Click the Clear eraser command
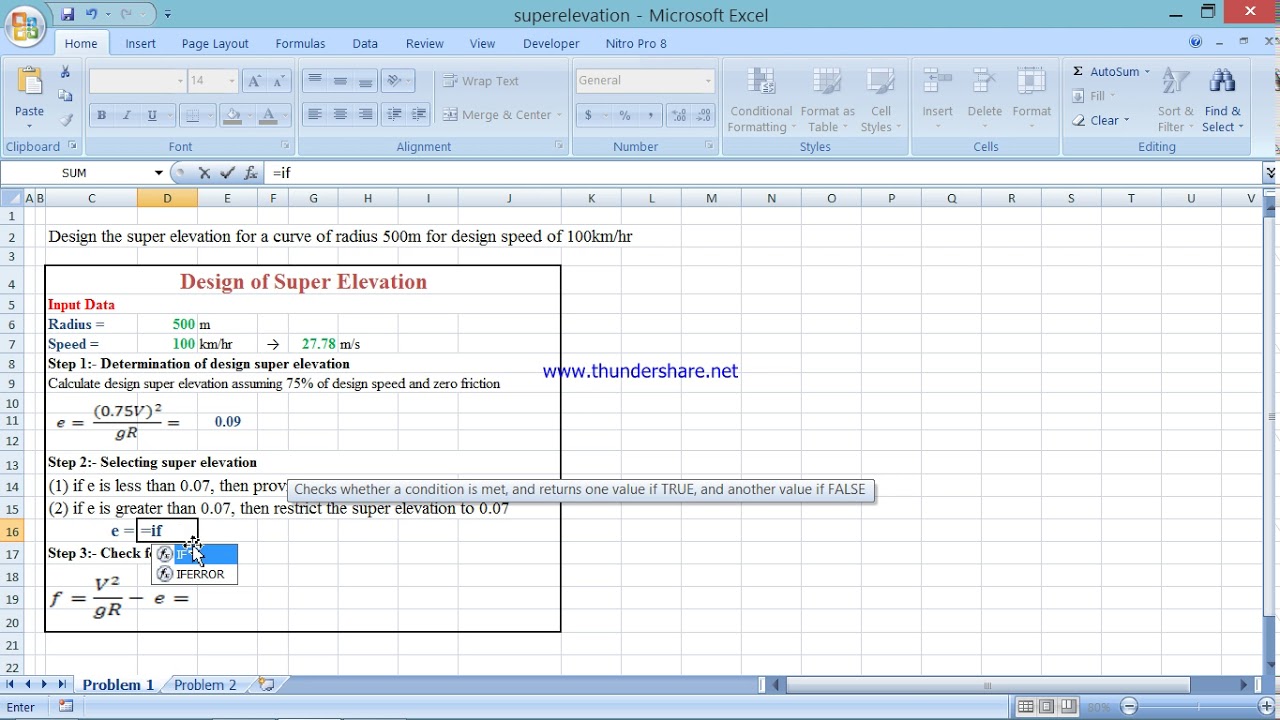 (x=1100, y=120)
